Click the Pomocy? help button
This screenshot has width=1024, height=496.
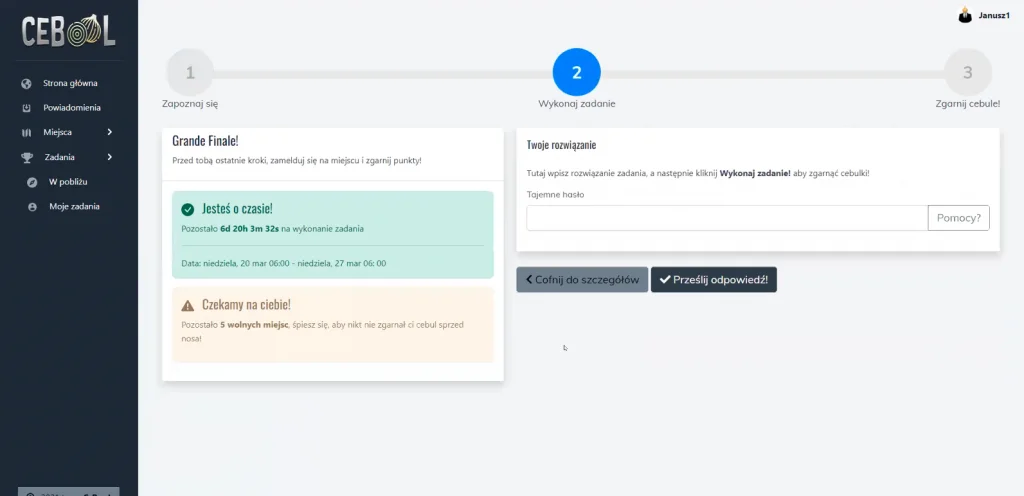[x=959, y=218]
